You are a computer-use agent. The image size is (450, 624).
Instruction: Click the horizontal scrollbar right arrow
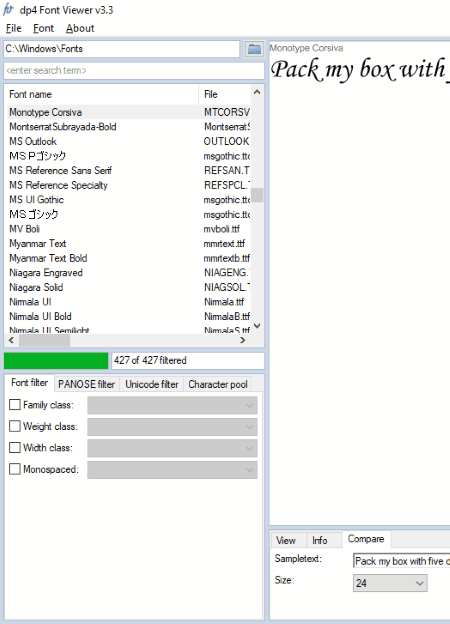coord(243,340)
